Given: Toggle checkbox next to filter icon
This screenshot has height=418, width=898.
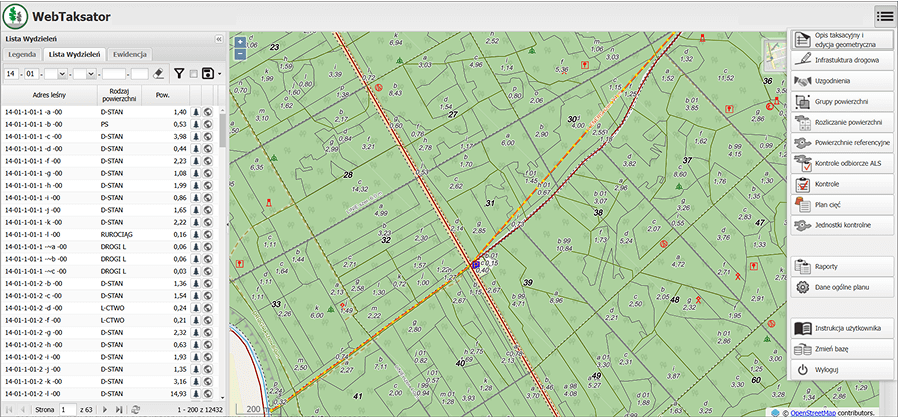Looking at the screenshot, I should [193, 74].
